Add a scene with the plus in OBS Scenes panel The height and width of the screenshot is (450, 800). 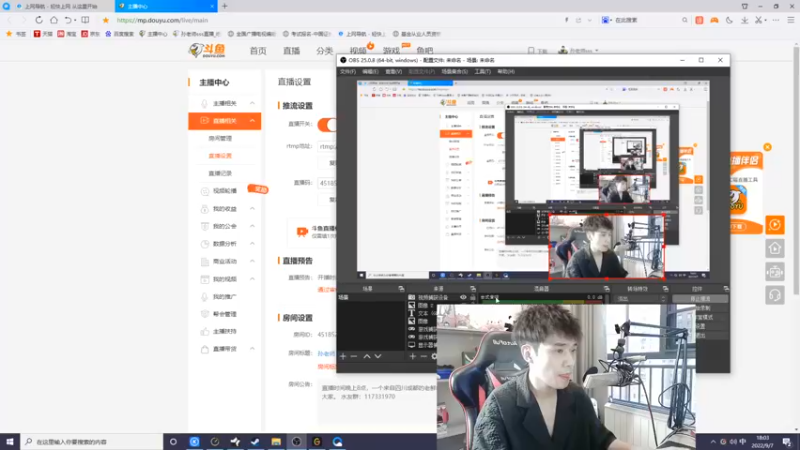343,356
